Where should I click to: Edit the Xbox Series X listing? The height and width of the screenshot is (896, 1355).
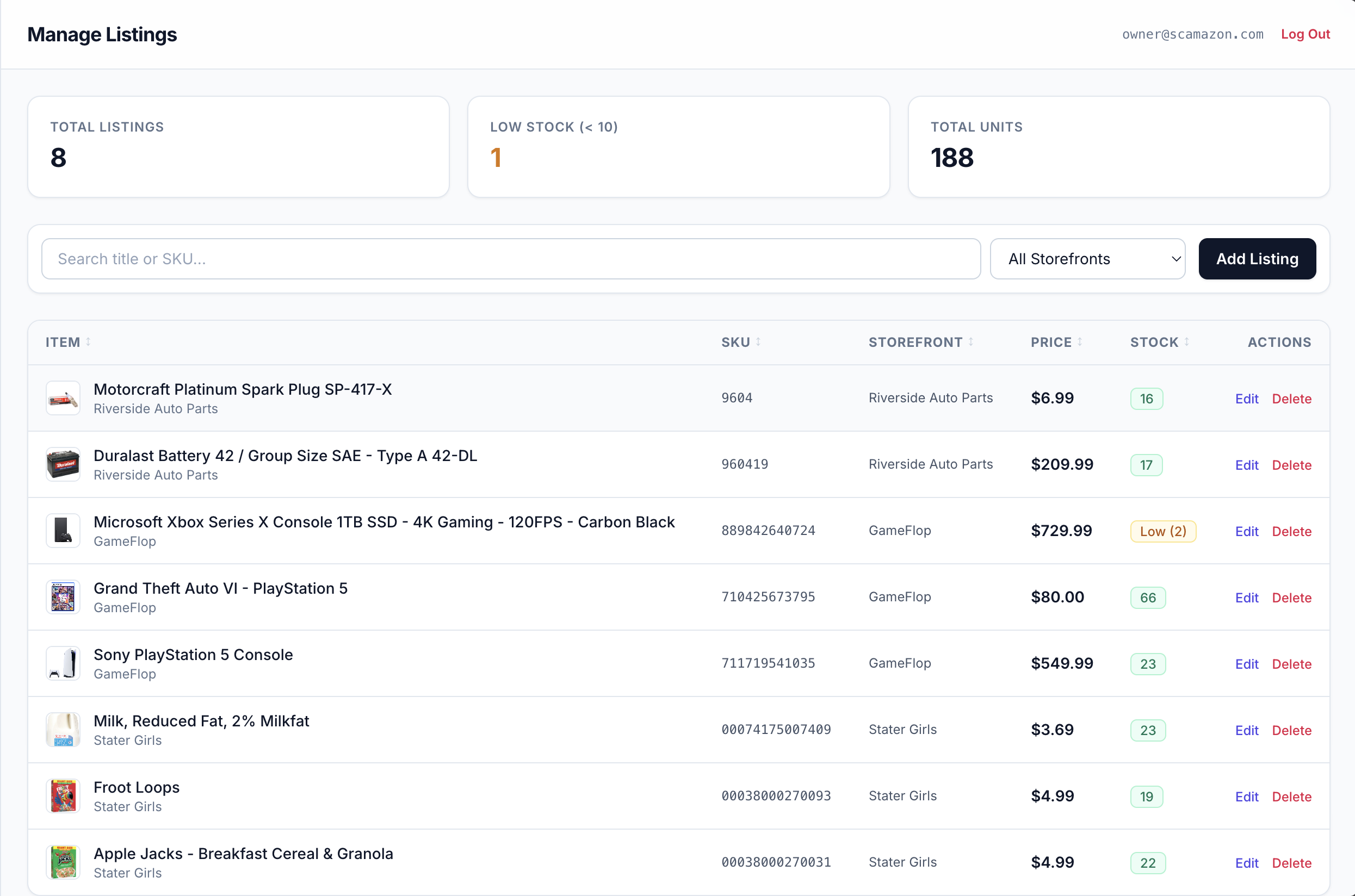[1247, 531]
